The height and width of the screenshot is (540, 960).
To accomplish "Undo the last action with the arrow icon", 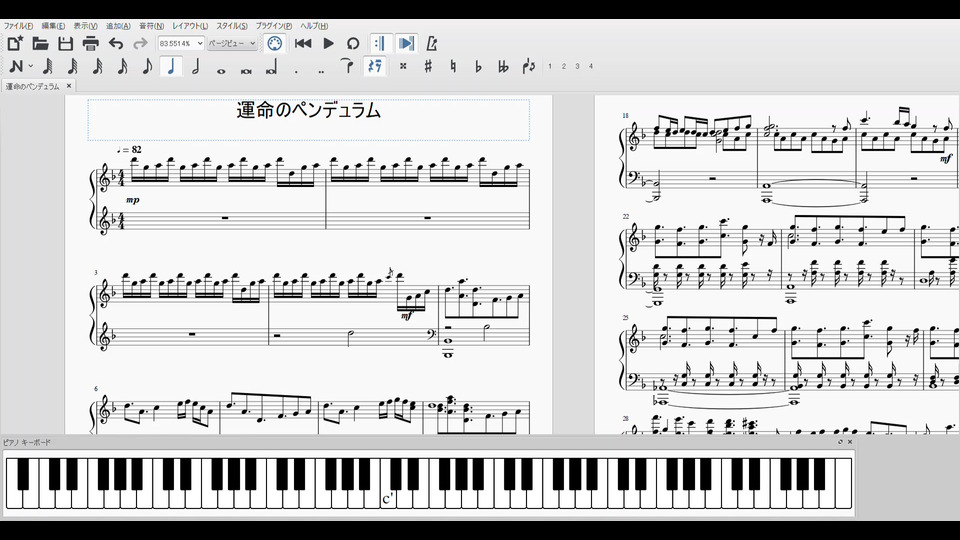I will (x=116, y=43).
